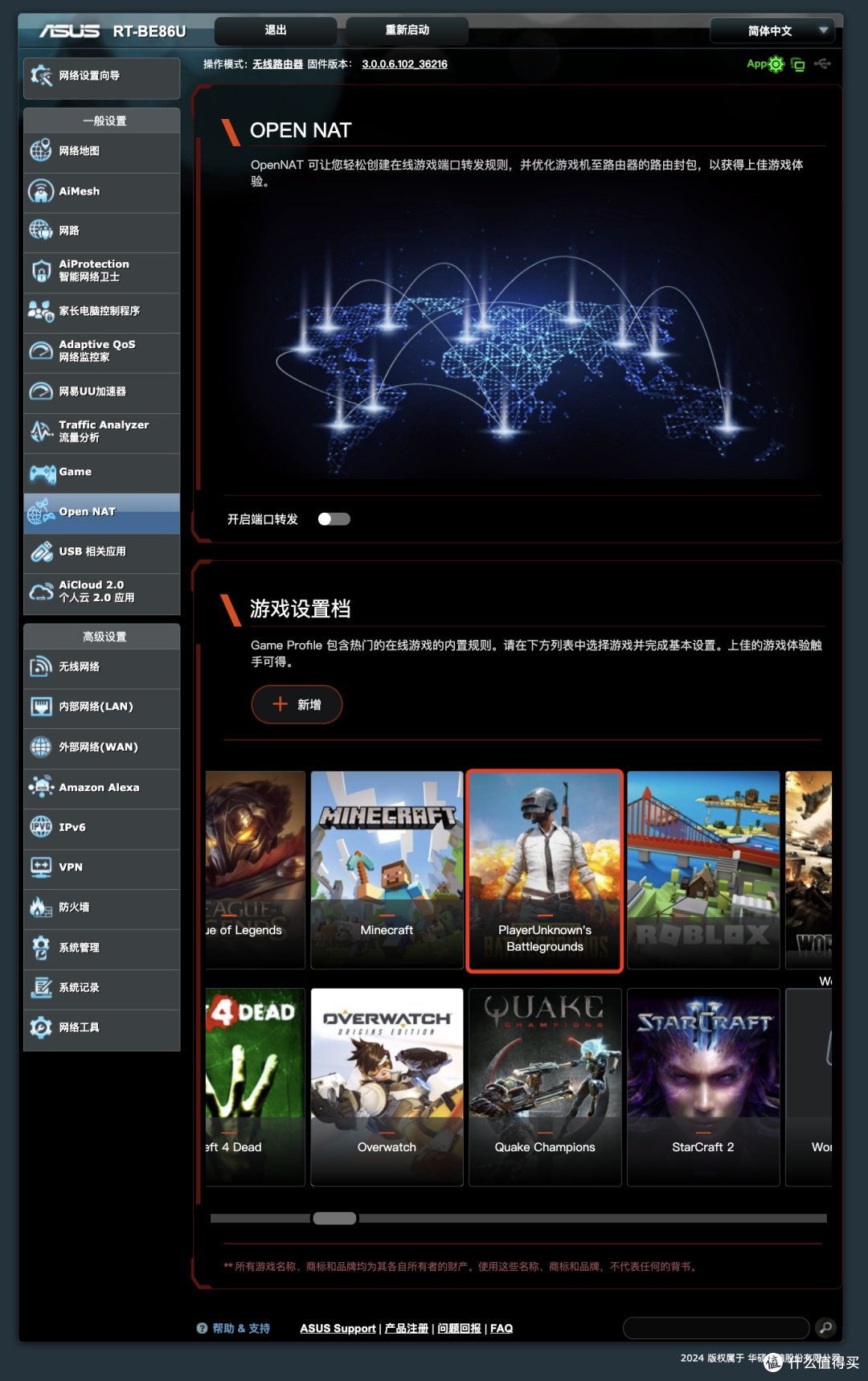868x1381 pixels.
Task: Toggle the 开启端口转发 switch
Action: pos(334,519)
